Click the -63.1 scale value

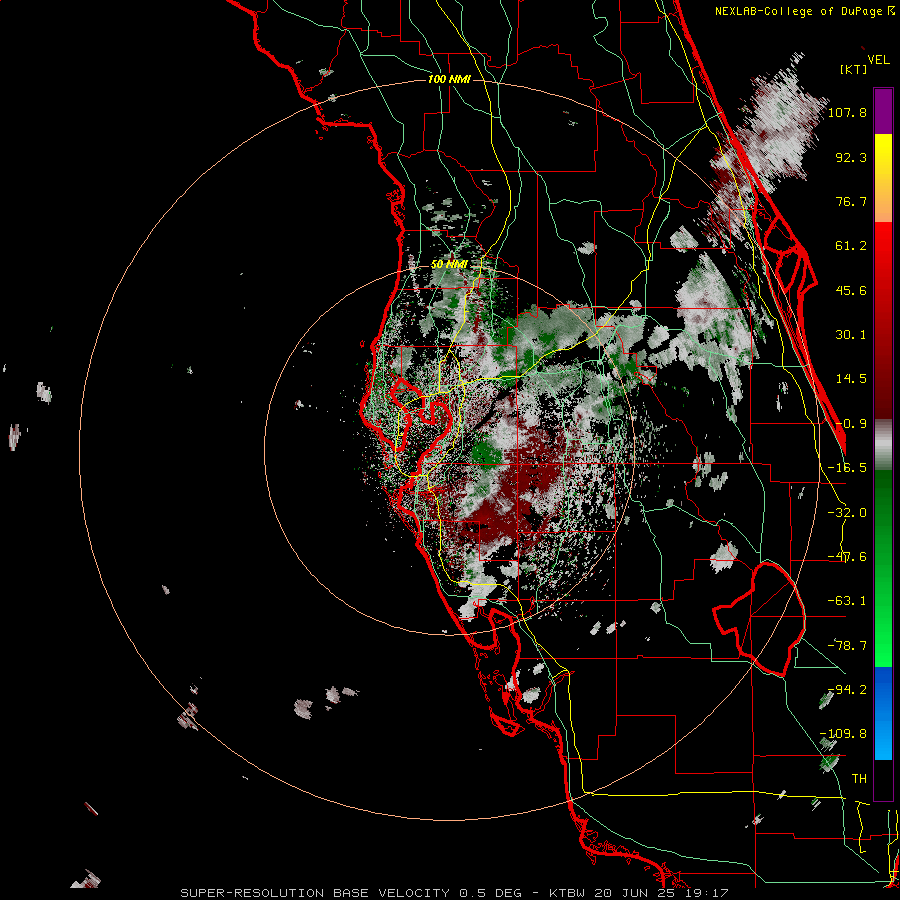[847, 601]
